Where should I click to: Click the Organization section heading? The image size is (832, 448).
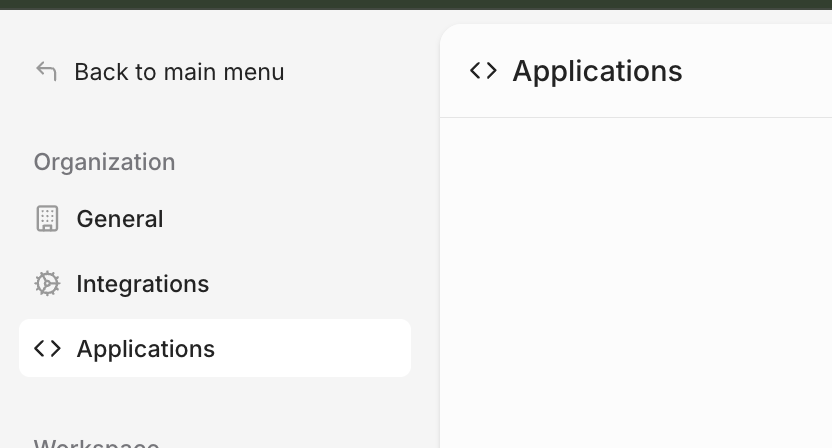[x=105, y=162]
